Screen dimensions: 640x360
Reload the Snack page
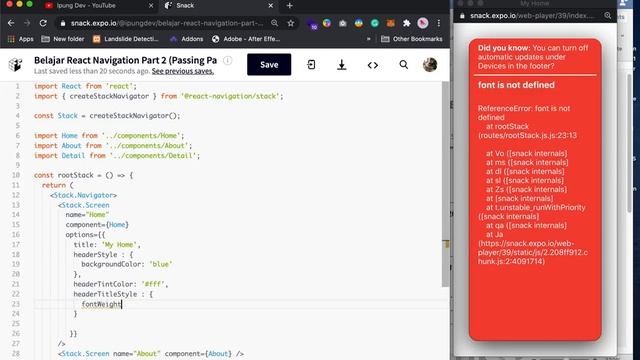43,23
